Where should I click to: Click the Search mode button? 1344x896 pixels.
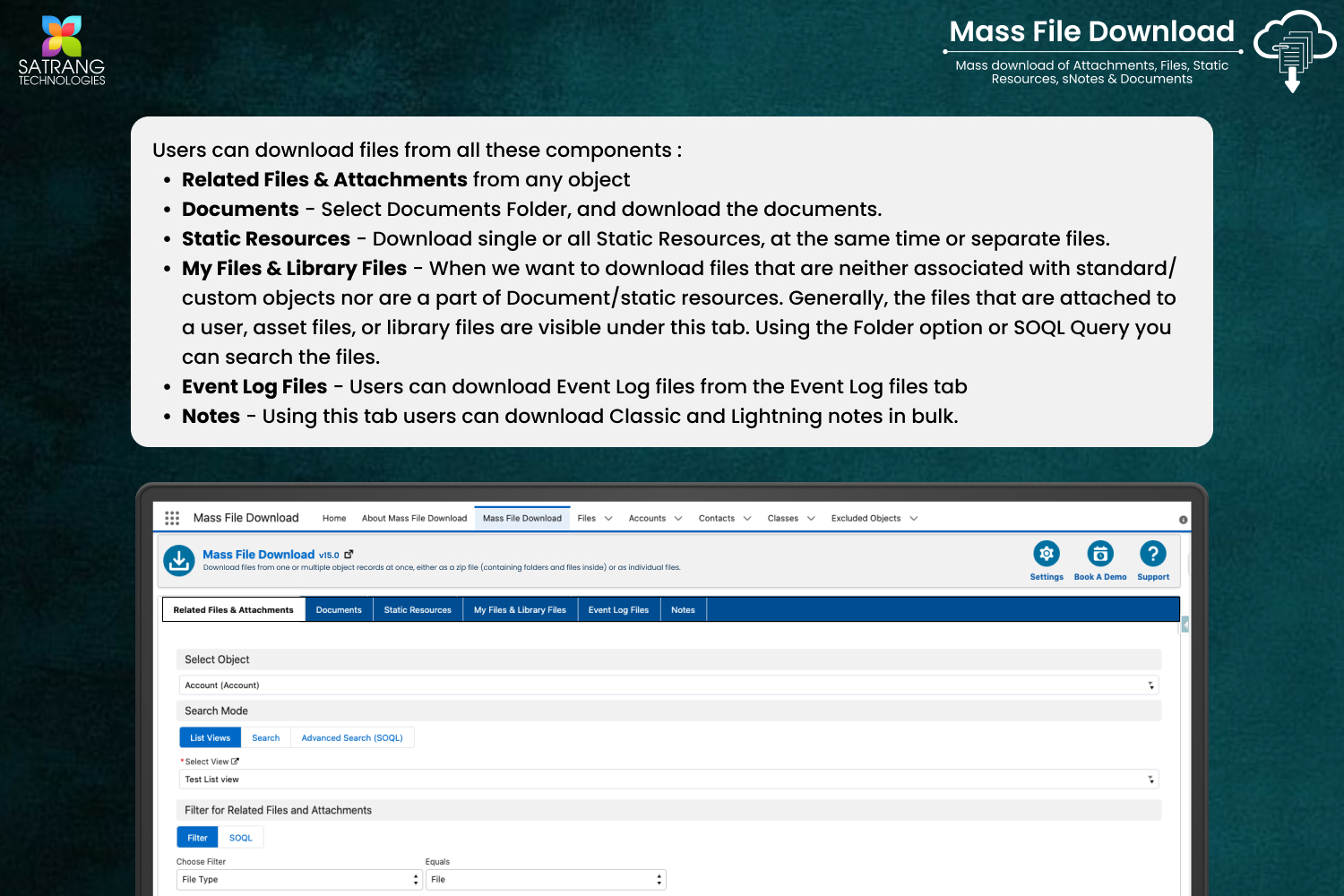pyautogui.click(x=265, y=738)
